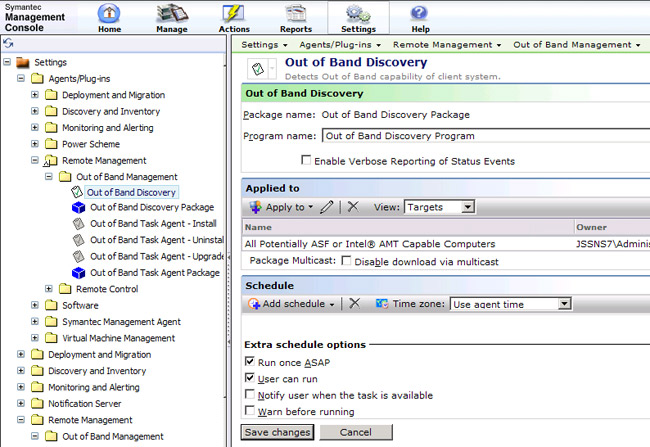The width and height of the screenshot is (650, 447).
Task: Click the delete X icon in Schedule toolbar
Action: 354,304
